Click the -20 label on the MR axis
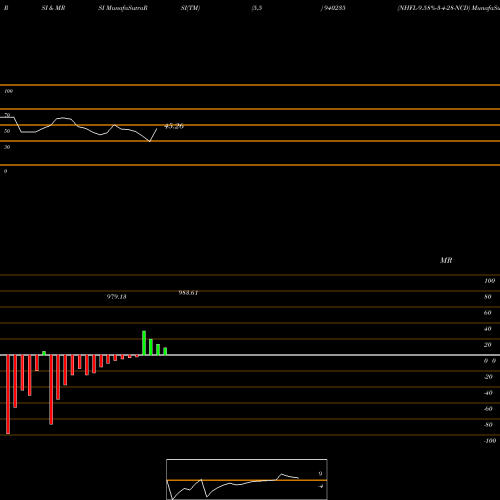Screen dimensions: 500x500 (488, 377)
